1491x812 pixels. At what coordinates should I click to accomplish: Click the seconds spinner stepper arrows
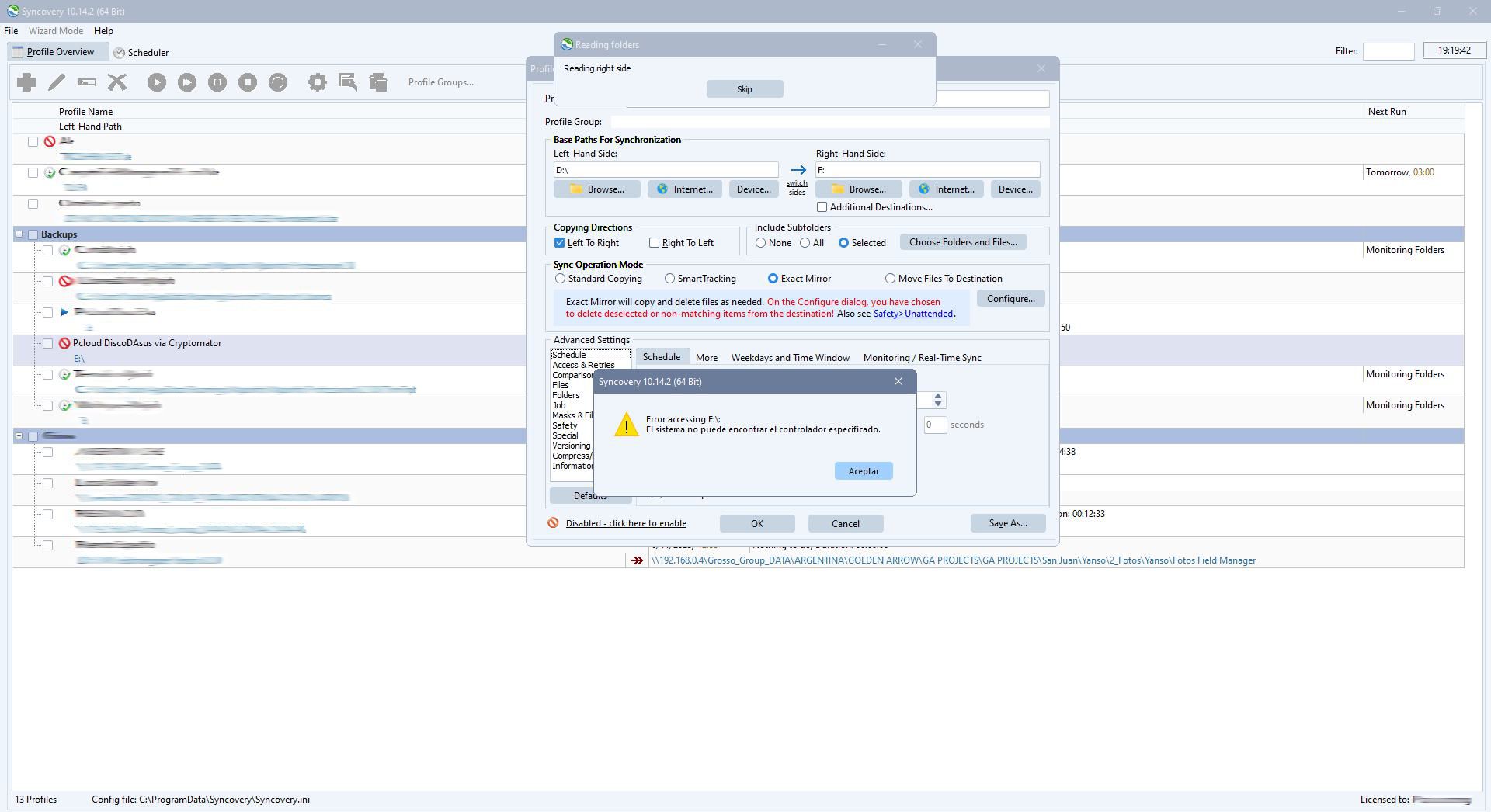(x=938, y=400)
